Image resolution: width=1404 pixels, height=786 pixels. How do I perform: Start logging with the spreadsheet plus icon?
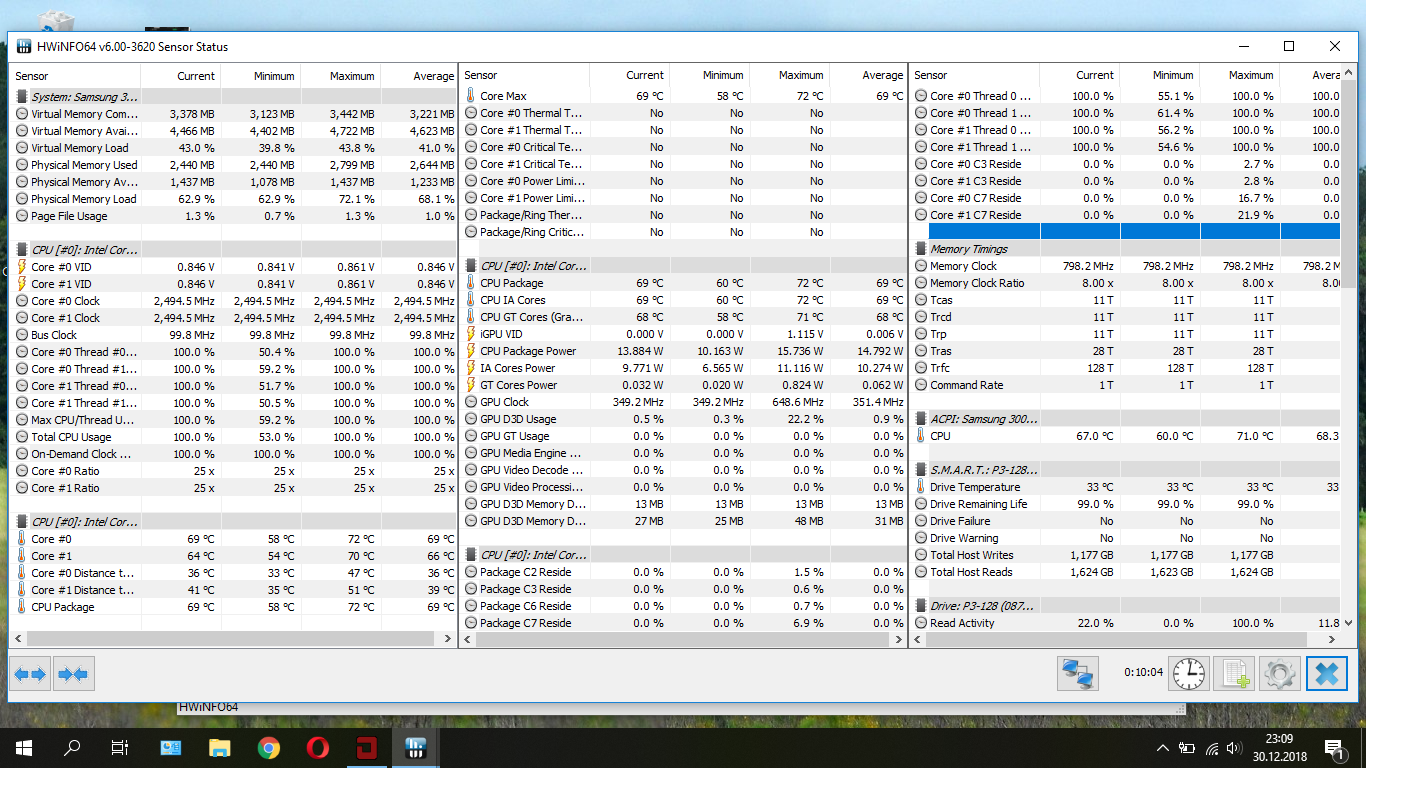[x=1234, y=674]
